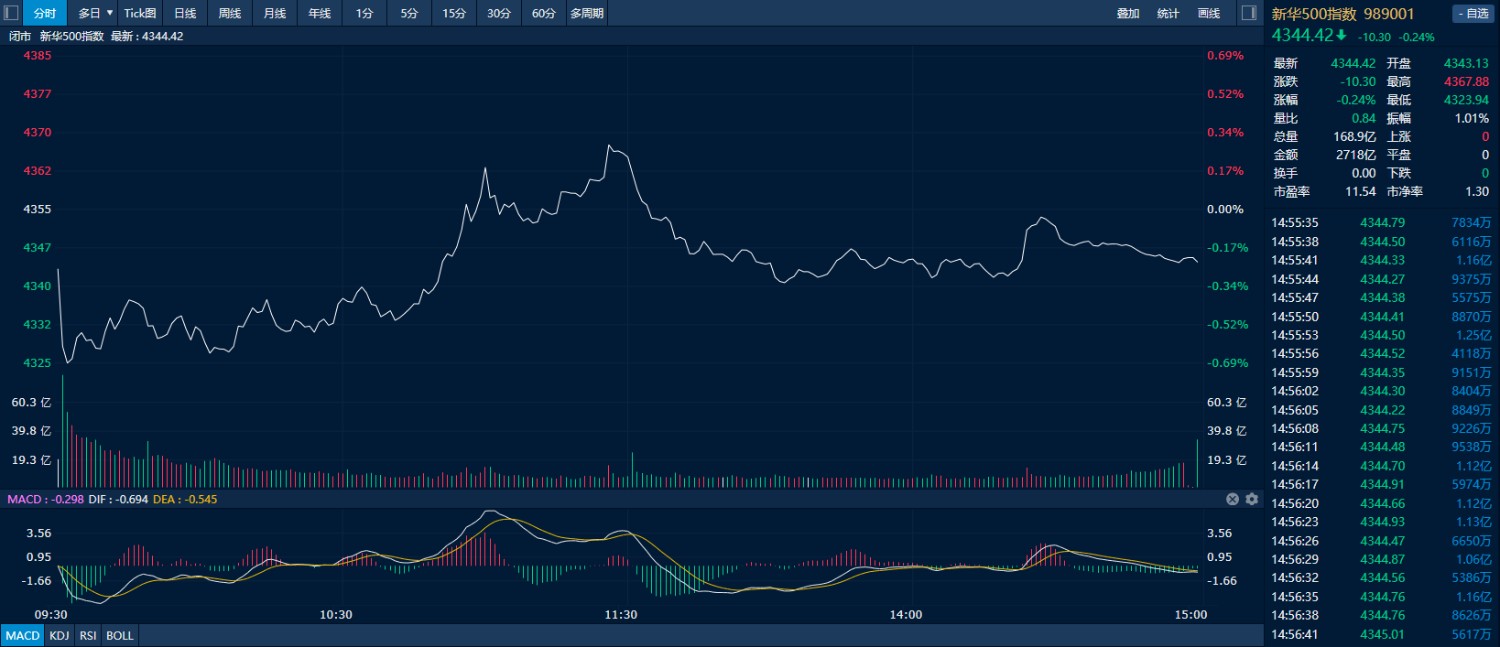Activate the 画线 drawing tool
1500x647 pixels.
click(1209, 13)
